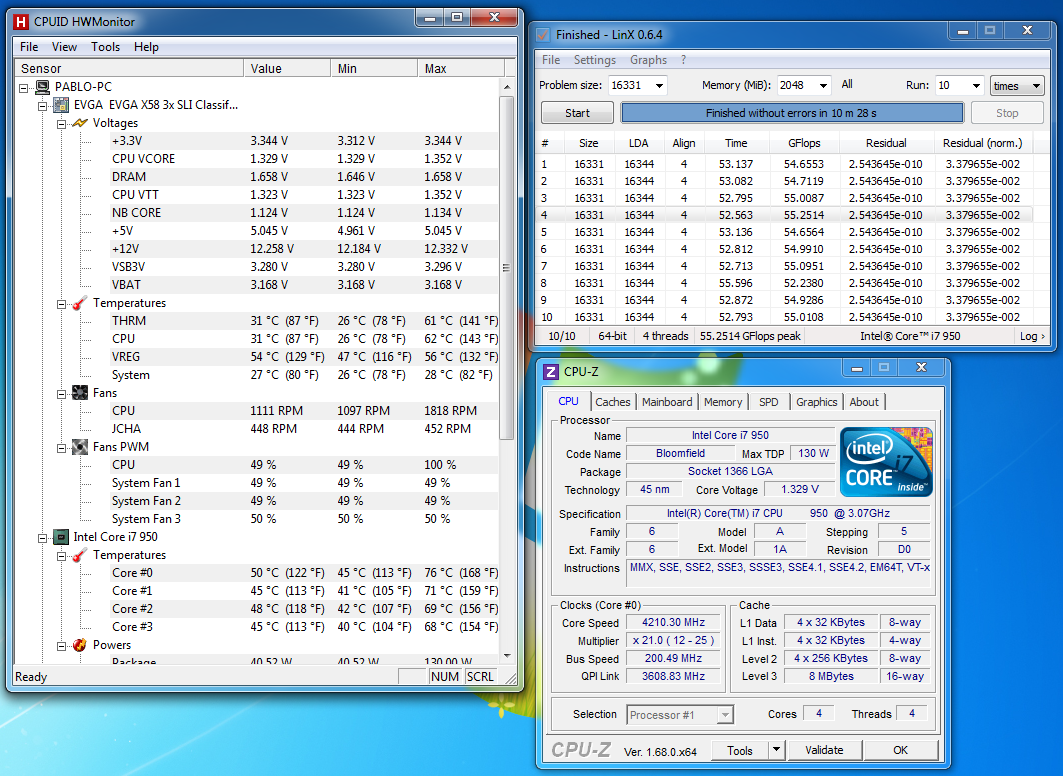Click the Validate button in CPU-Z
This screenshot has height=776, width=1063.
[824, 750]
